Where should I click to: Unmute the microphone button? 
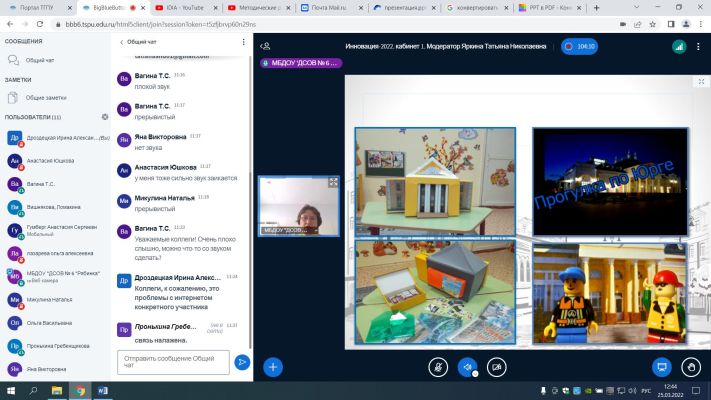(438, 367)
